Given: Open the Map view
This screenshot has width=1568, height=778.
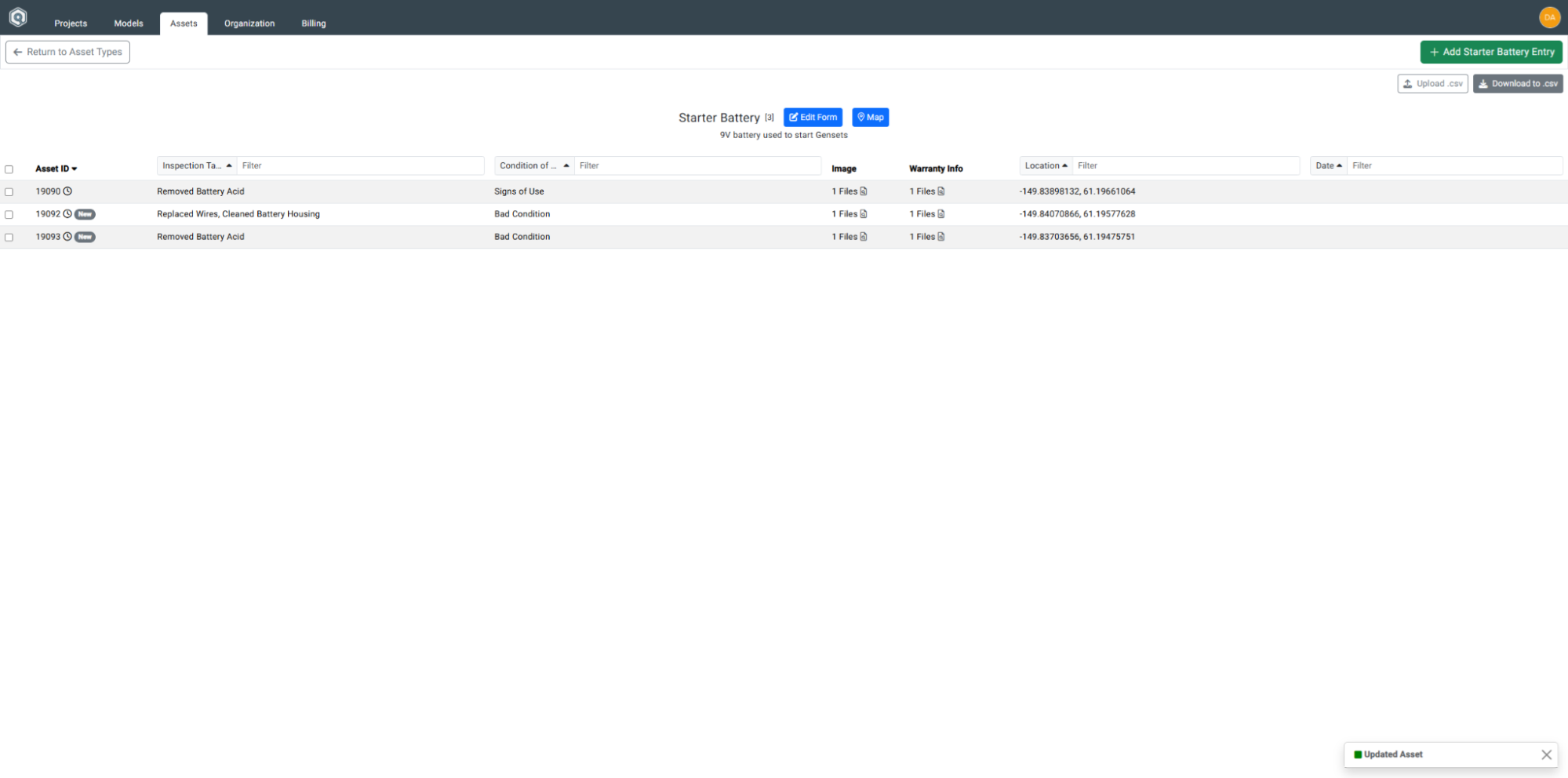Looking at the screenshot, I should pyautogui.click(x=870, y=118).
